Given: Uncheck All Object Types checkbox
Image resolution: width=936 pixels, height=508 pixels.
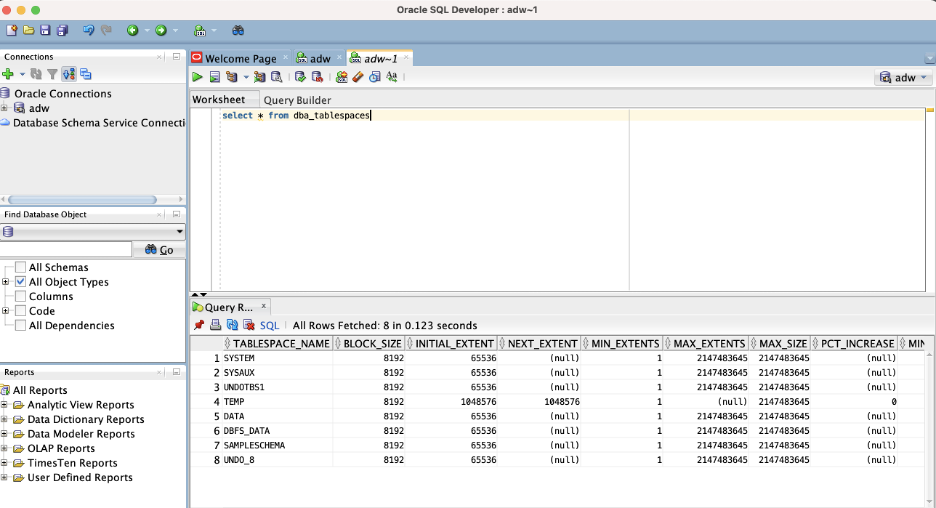Looking at the screenshot, I should (x=20, y=282).
